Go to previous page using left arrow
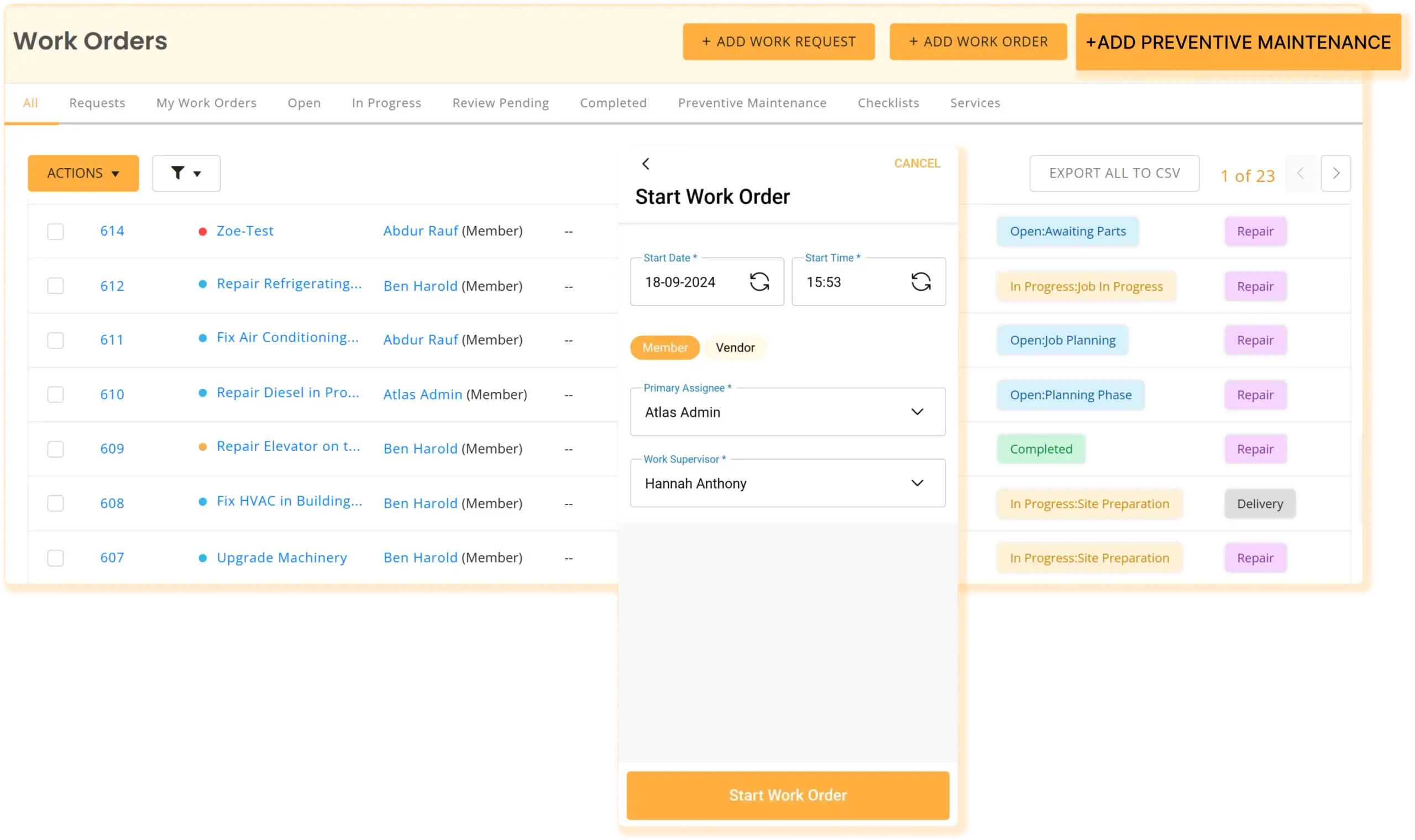This screenshot has width=1415, height=840. 1300,173
